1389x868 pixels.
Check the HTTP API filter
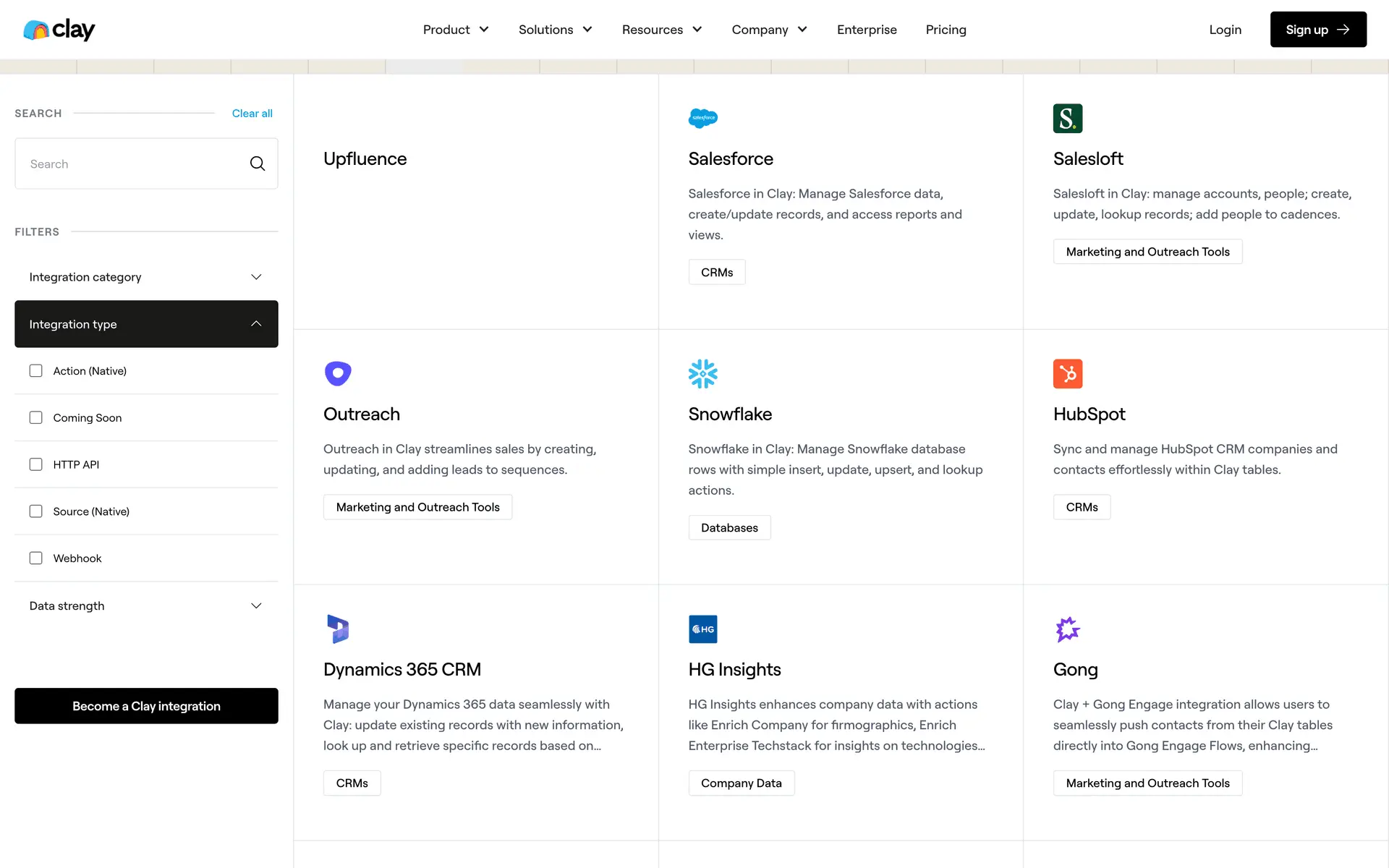pos(35,464)
